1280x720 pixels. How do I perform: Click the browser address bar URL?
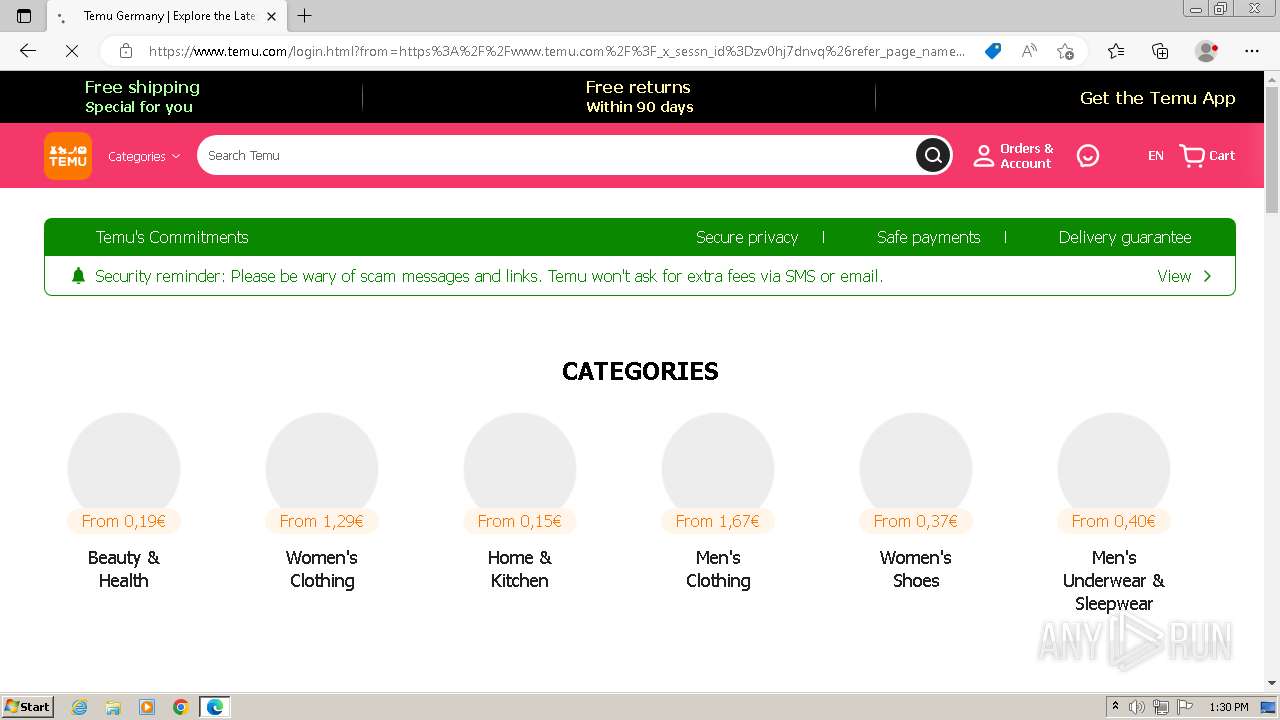(556, 51)
